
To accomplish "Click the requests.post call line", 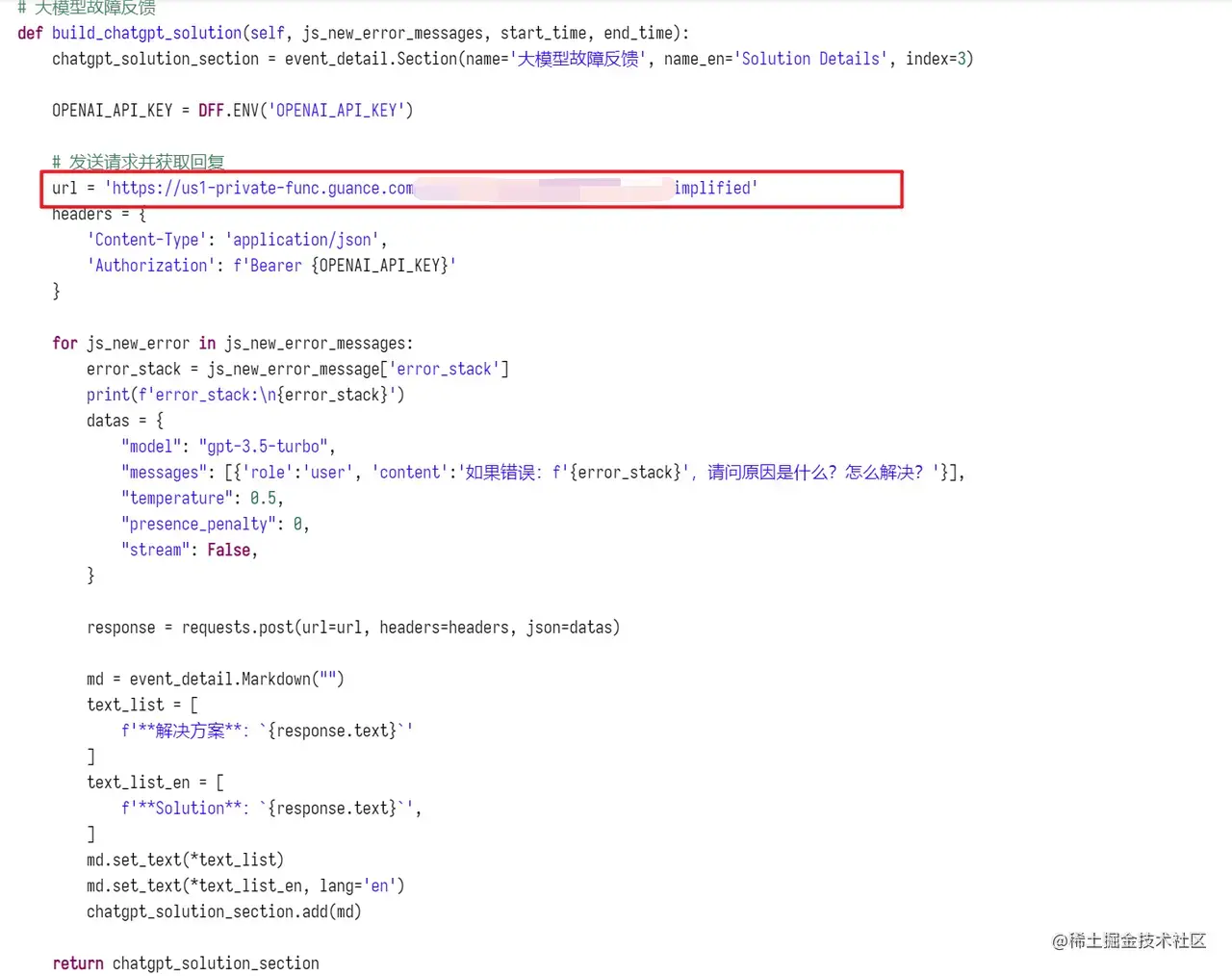I will [x=353, y=628].
